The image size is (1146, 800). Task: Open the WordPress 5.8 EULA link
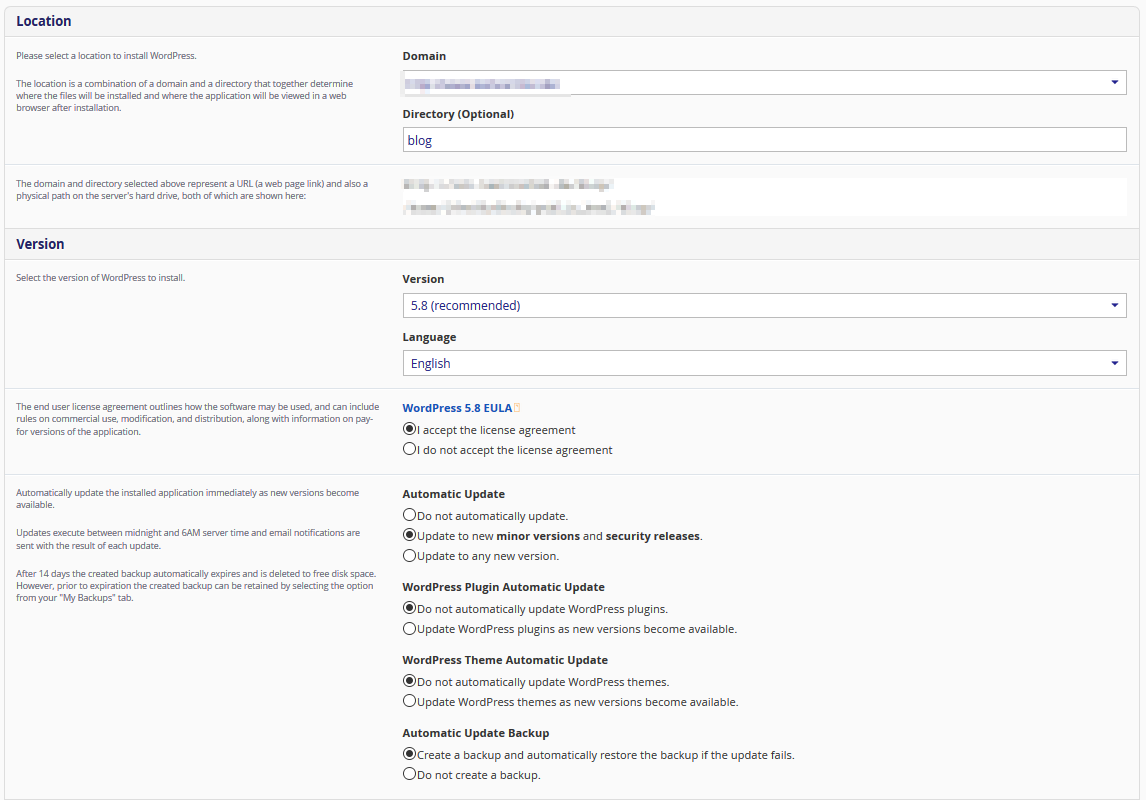pyautogui.click(x=457, y=408)
